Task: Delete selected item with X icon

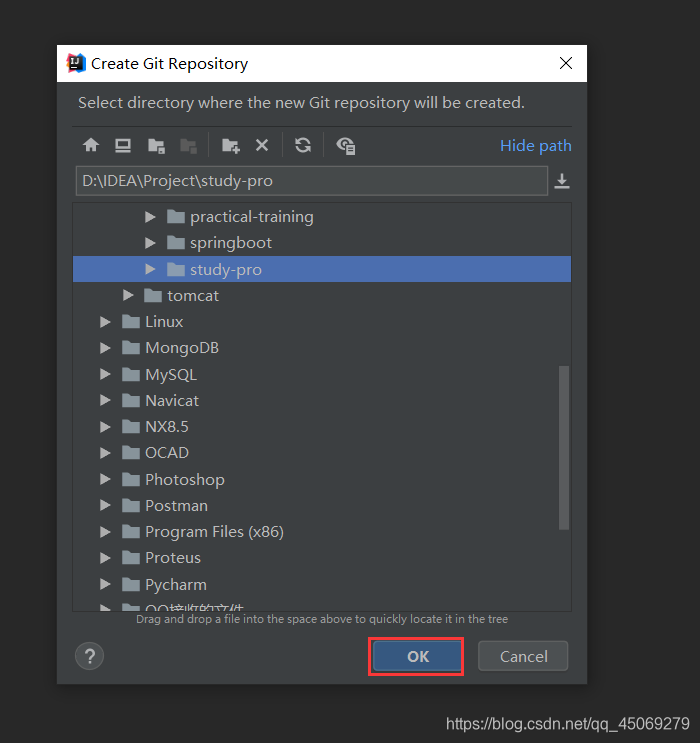Action: coord(262,145)
